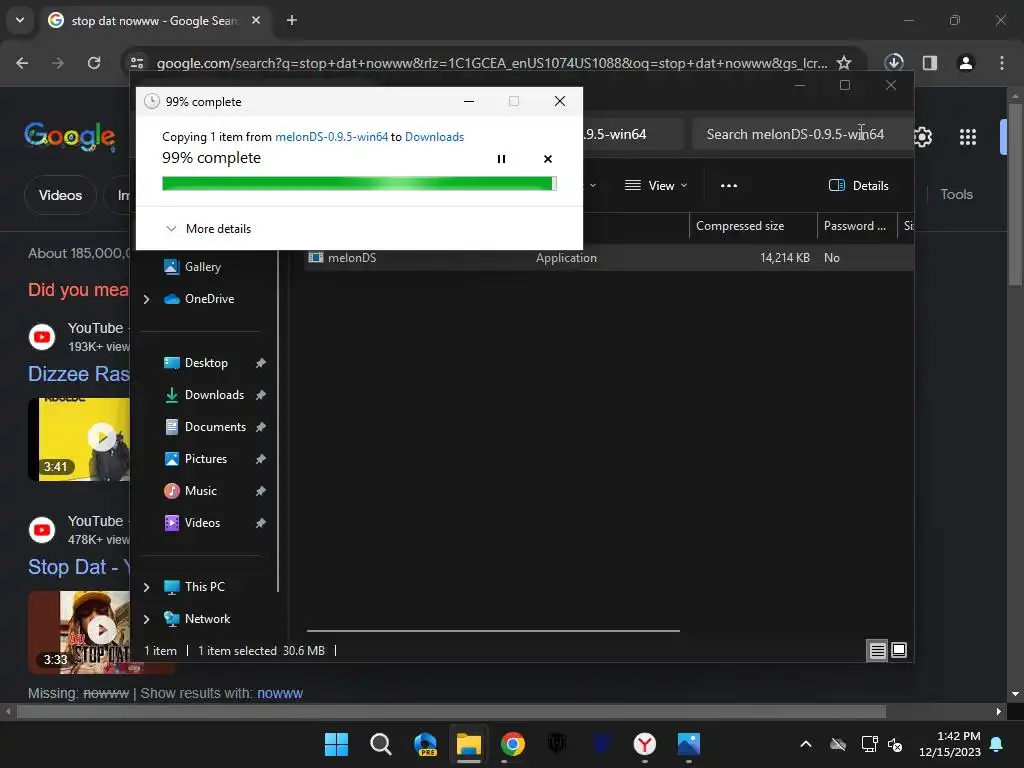Select the Videos filter on Google
The width and height of the screenshot is (1024, 768).
point(60,195)
